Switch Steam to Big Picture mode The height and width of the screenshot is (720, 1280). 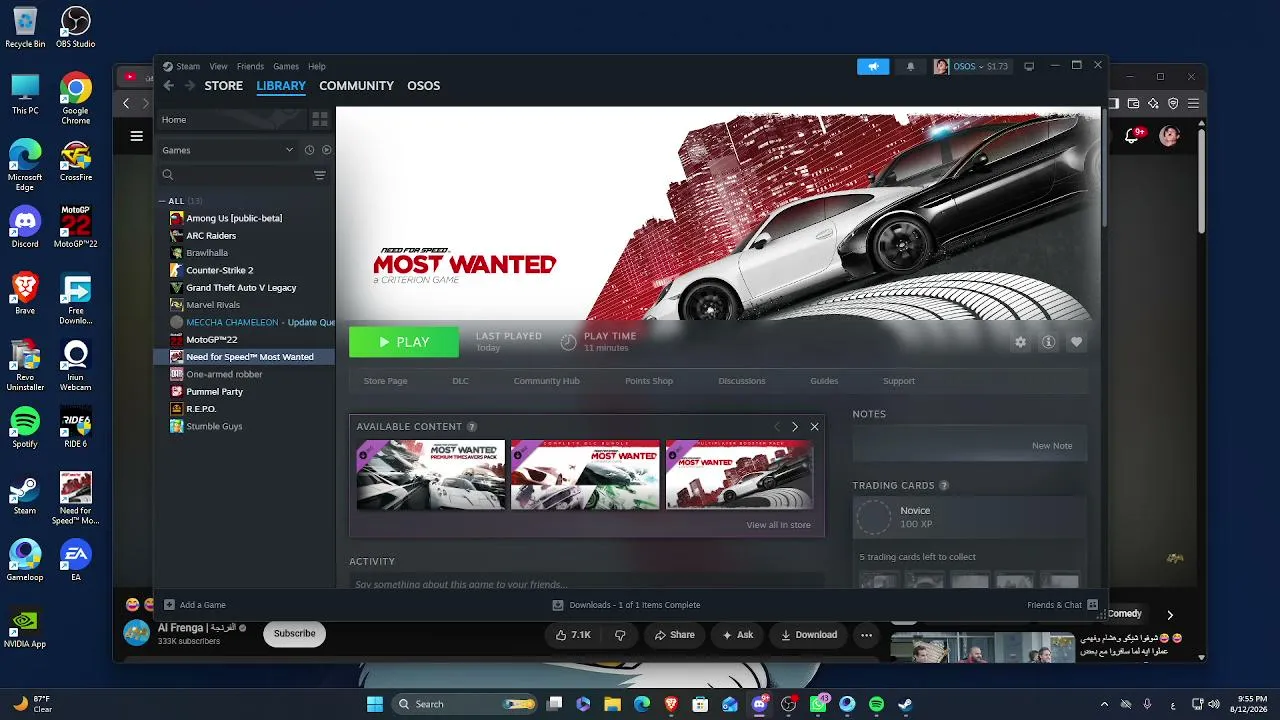point(1029,66)
